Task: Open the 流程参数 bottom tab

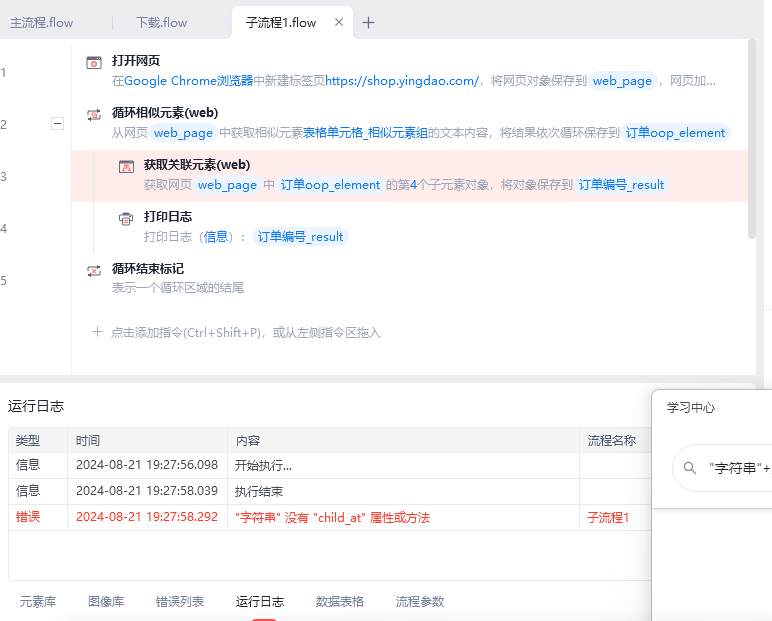Action: pos(420,602)
